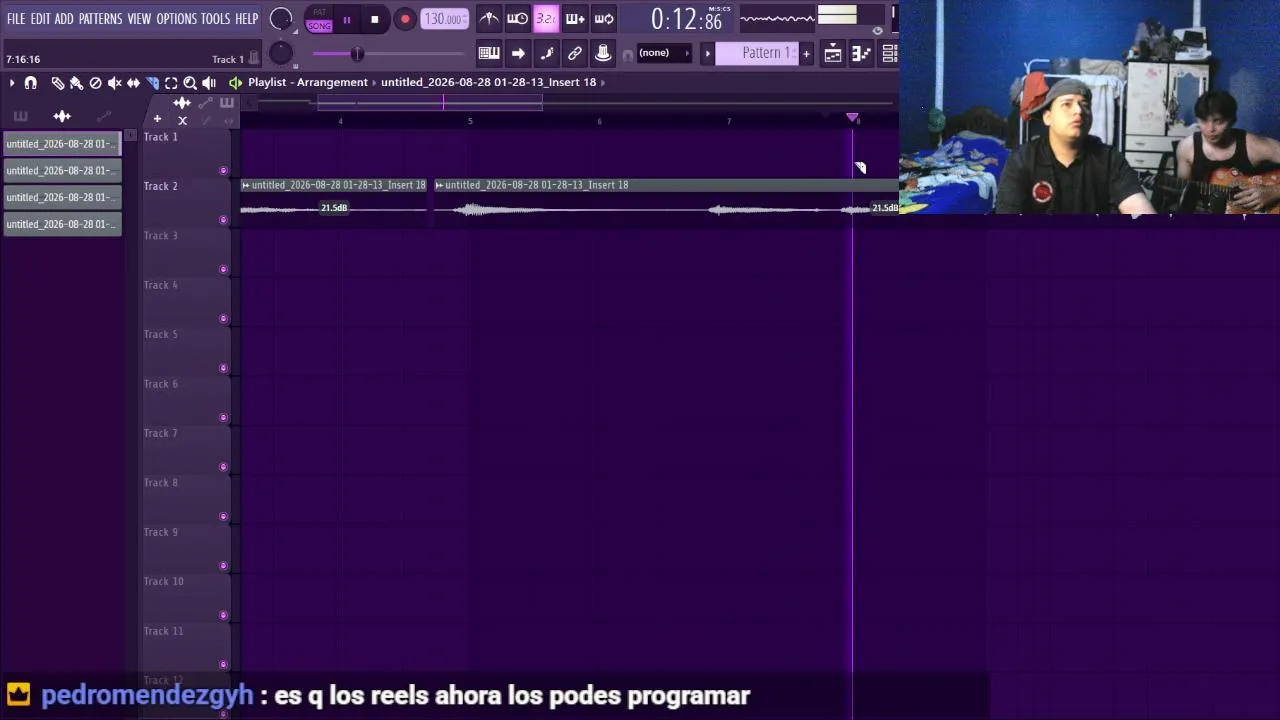Click the master pitch knob
This screenshot has width=1280, height=720.
click(281, 53)
